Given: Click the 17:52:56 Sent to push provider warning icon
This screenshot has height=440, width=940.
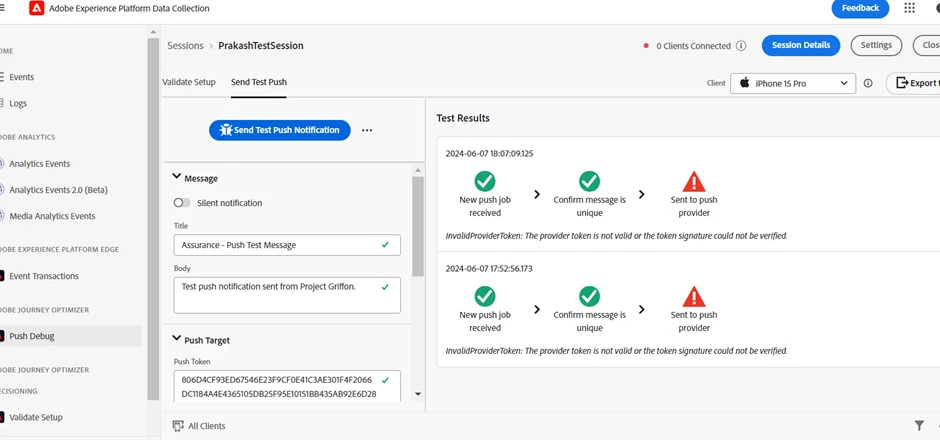Looking at the screenshot, I should coord(694,296).
